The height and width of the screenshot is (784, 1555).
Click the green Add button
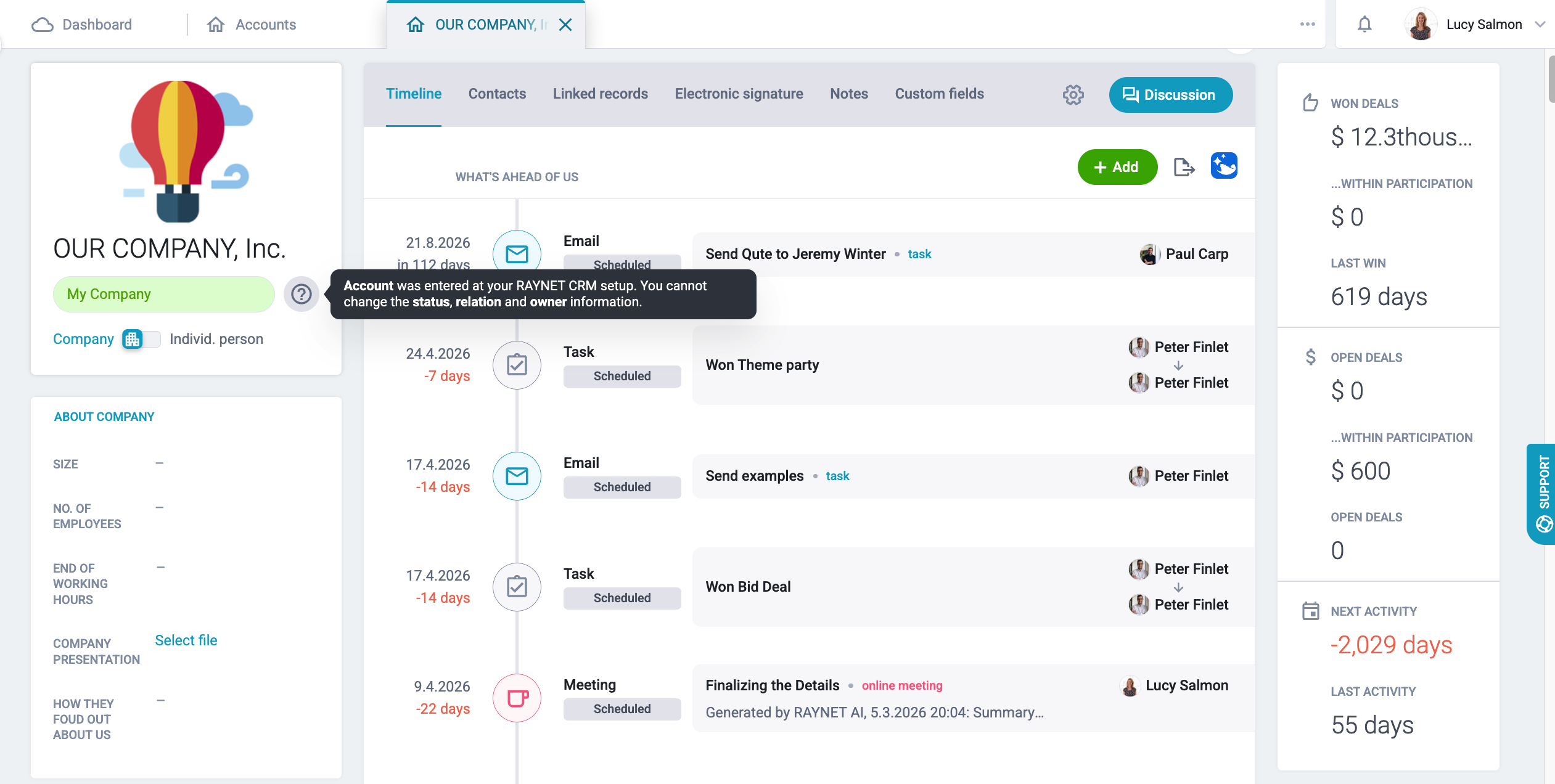coord(1117,167)
